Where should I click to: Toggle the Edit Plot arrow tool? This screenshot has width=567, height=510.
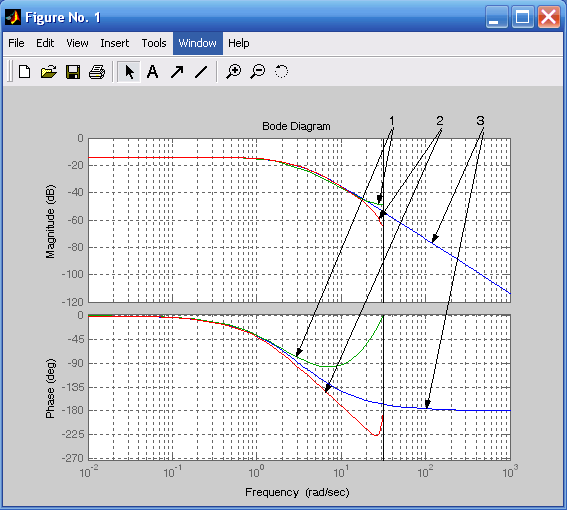(x=129, y=72)
